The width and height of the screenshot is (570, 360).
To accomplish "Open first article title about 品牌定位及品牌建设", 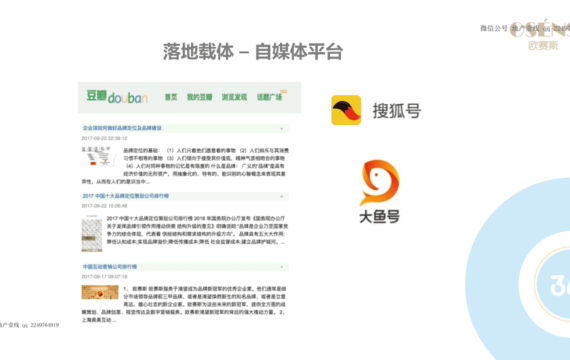I will point(122,128).
